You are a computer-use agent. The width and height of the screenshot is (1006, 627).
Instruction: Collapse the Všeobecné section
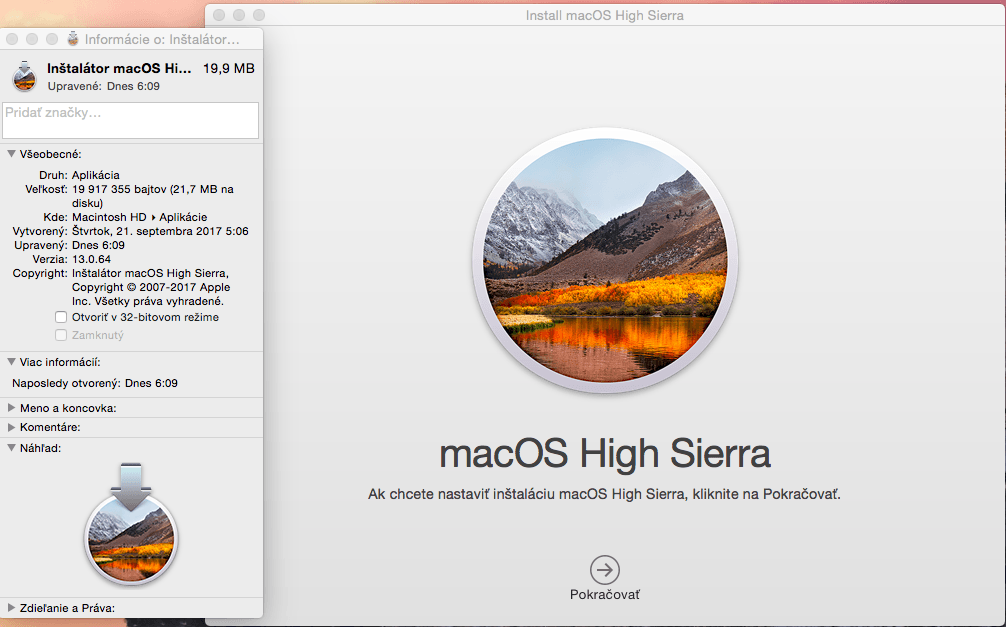[12, 154]
